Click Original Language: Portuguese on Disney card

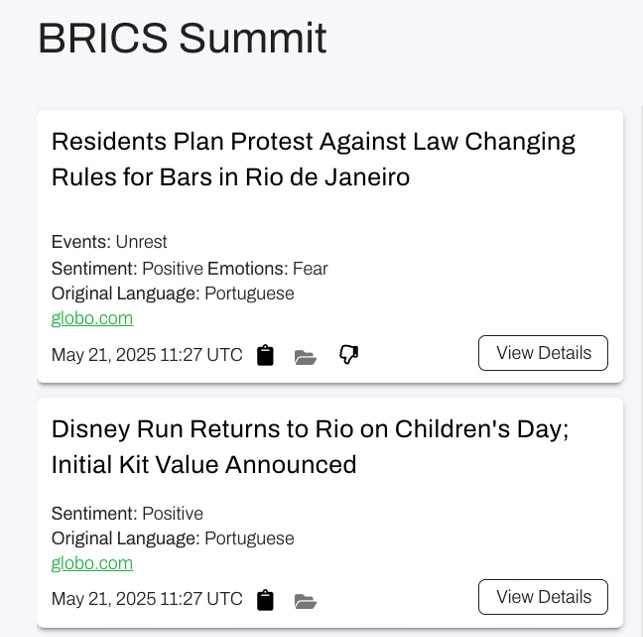click(x=172, y=538)
